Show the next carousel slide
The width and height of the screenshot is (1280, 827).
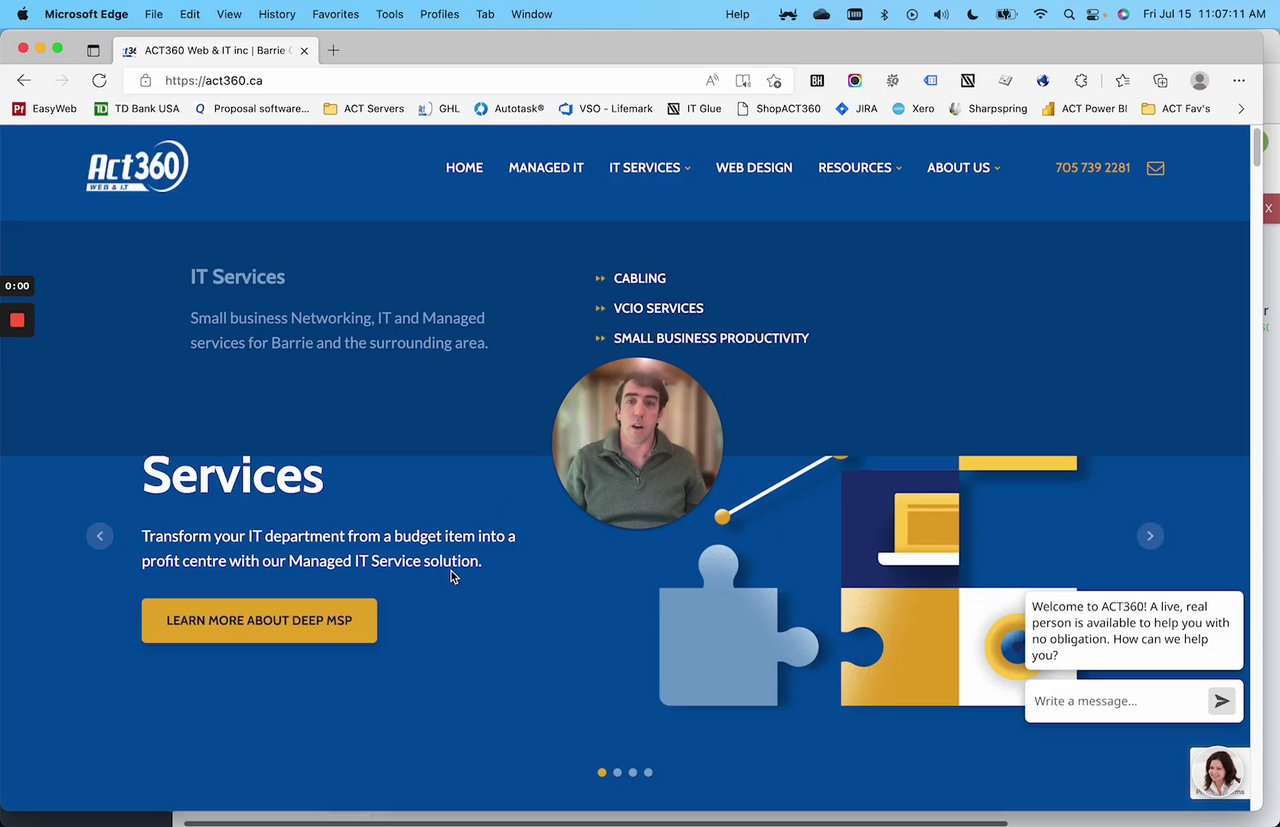pyautogui.click(x=1150, y=536)
